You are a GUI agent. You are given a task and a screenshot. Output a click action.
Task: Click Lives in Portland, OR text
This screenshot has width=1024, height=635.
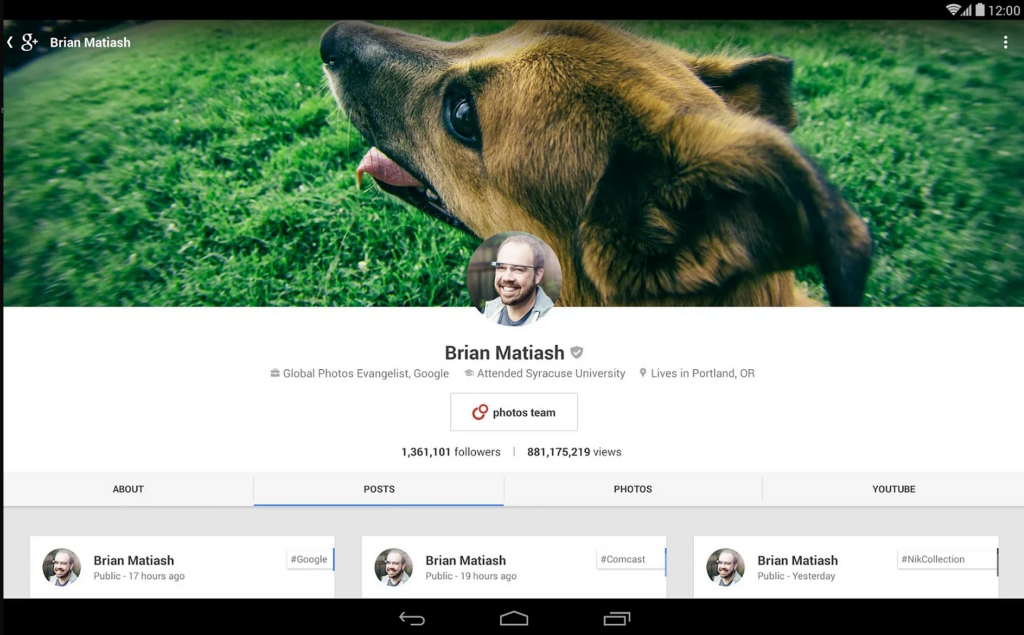click(703, 373)
